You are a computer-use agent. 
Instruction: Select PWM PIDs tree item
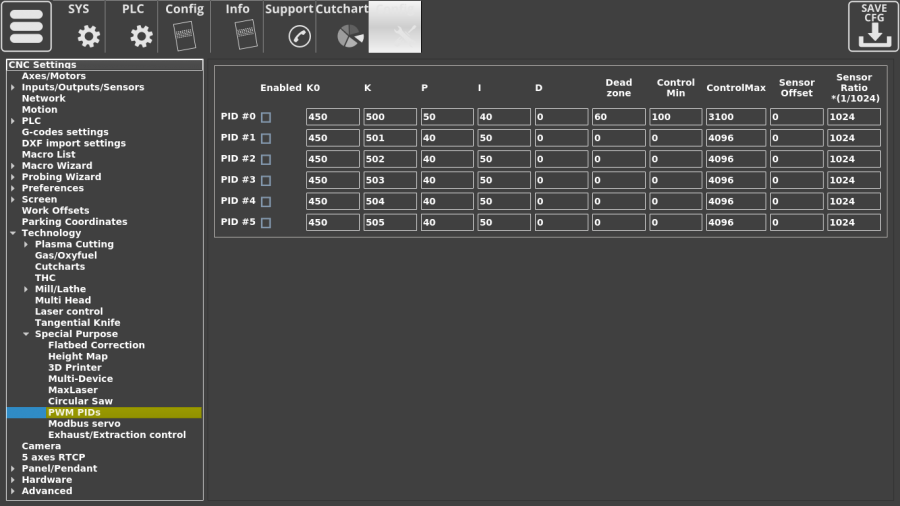coord(74,412)
